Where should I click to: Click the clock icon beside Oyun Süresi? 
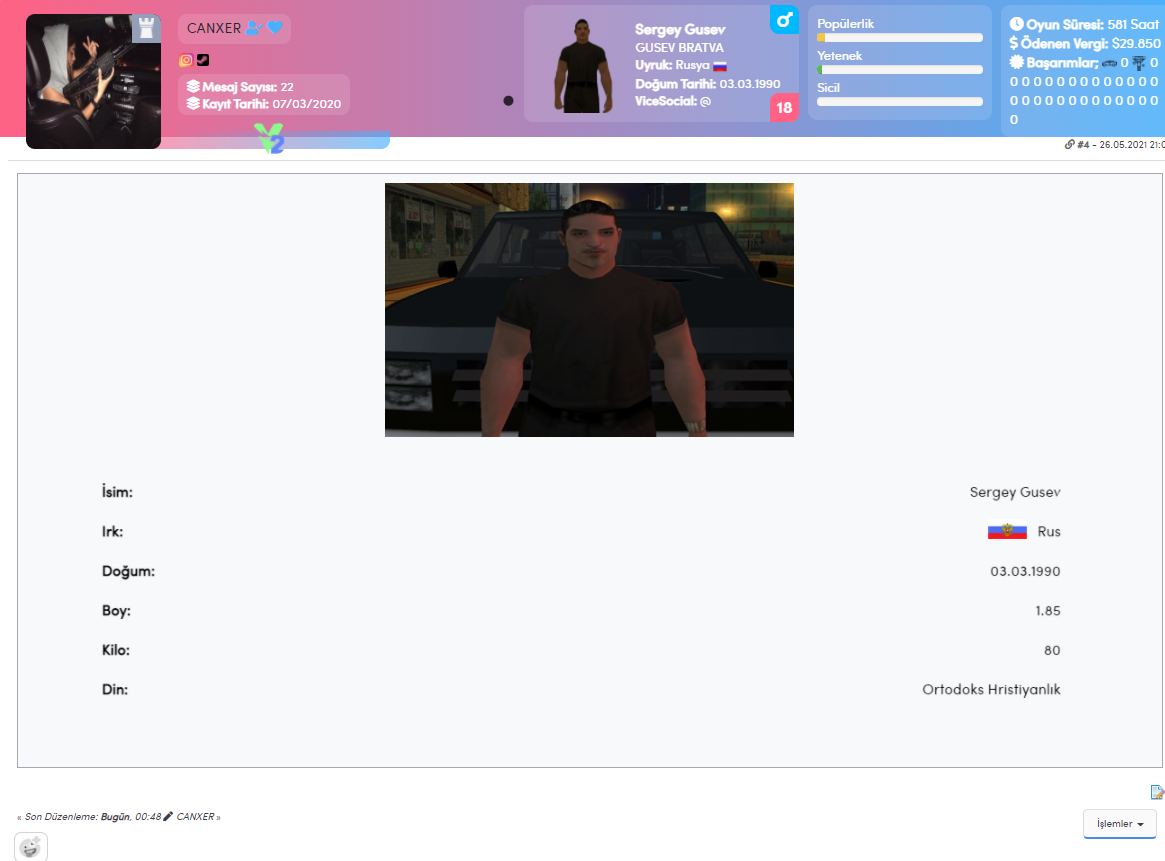(1016, 25)
